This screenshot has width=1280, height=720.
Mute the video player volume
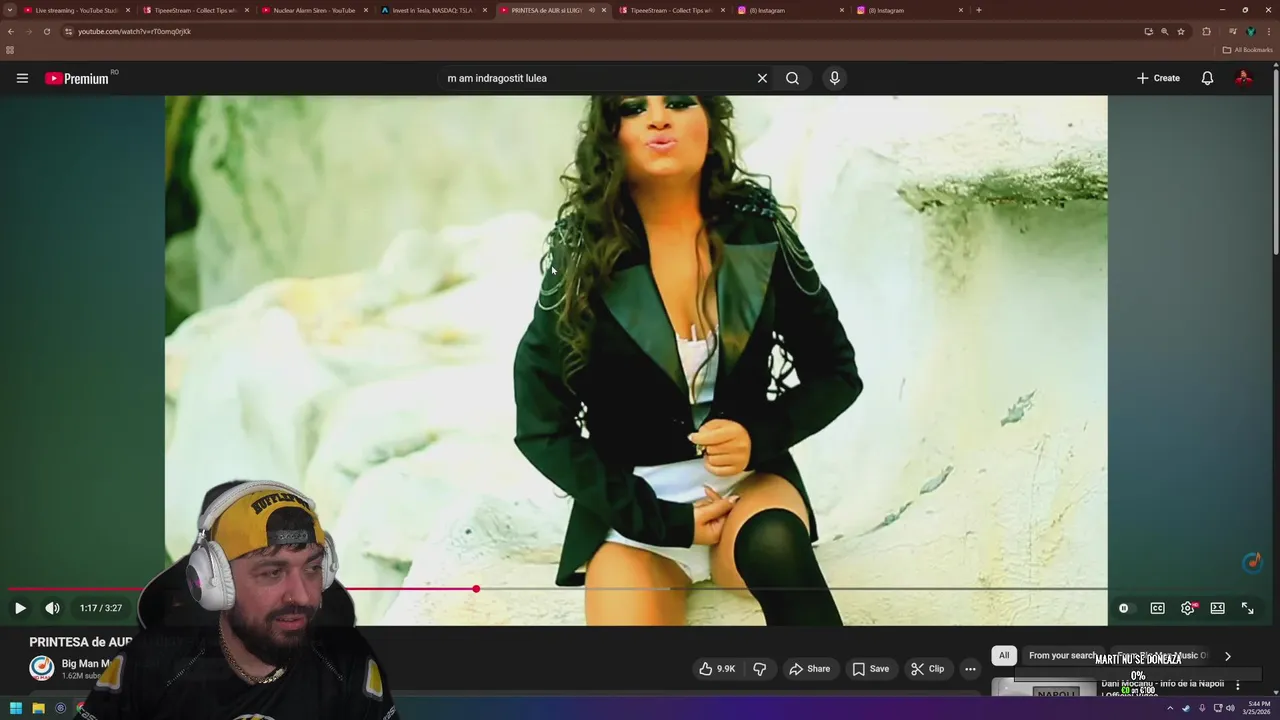point(52,608)
